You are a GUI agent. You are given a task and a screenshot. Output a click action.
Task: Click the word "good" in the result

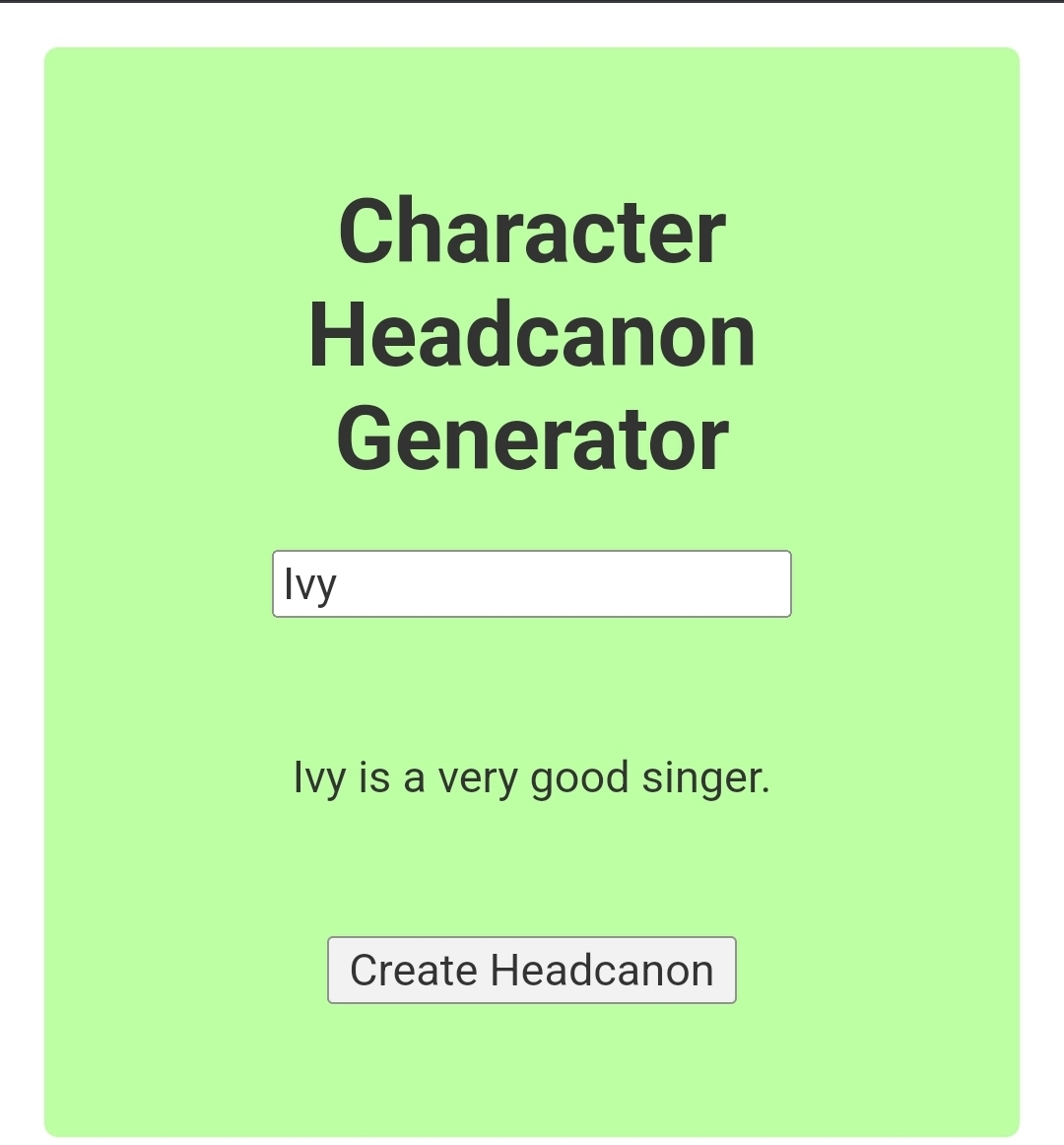click(x=579, y=778)
